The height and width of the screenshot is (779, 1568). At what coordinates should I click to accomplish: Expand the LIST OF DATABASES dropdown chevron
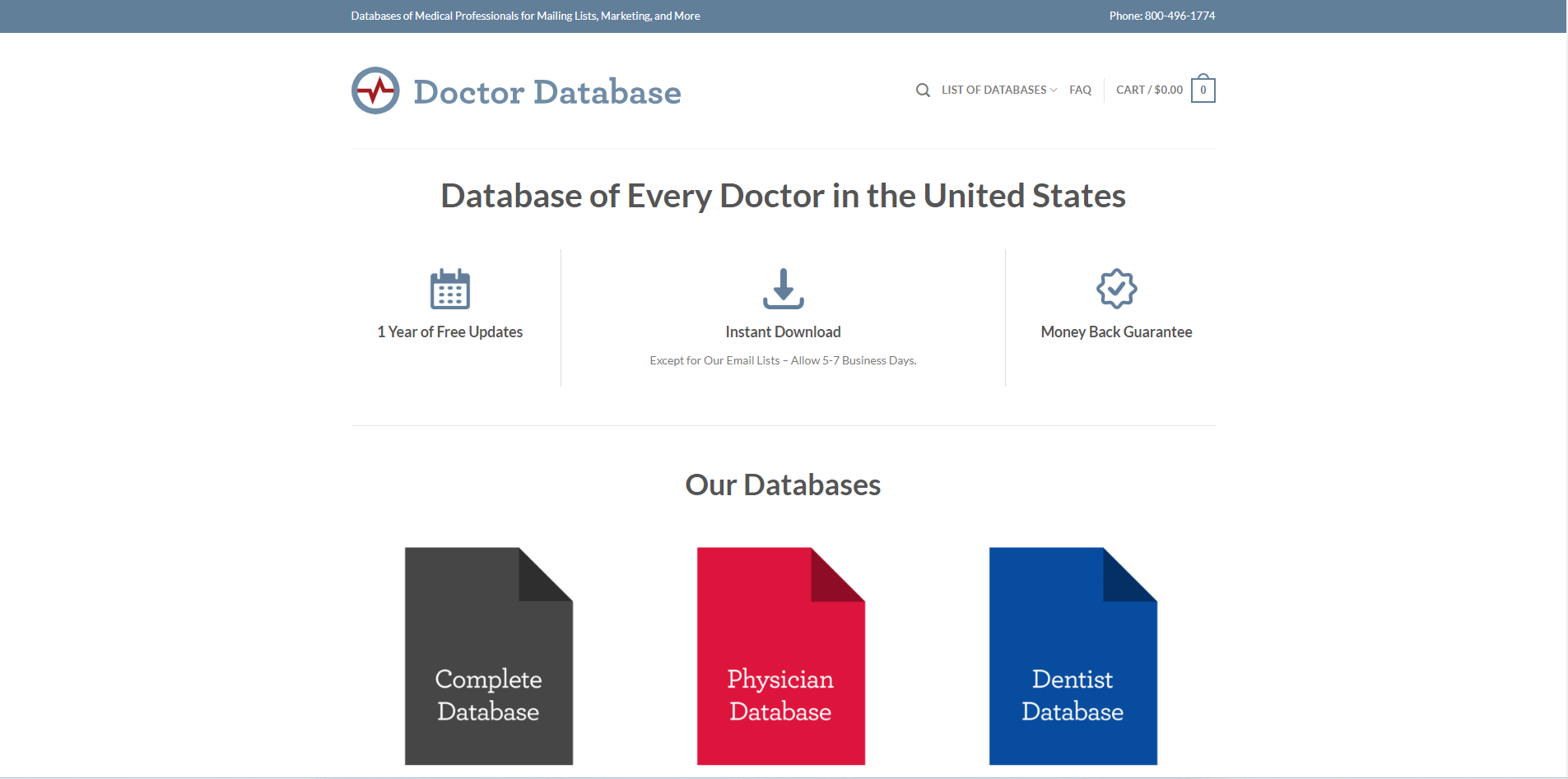[1054, 90]
